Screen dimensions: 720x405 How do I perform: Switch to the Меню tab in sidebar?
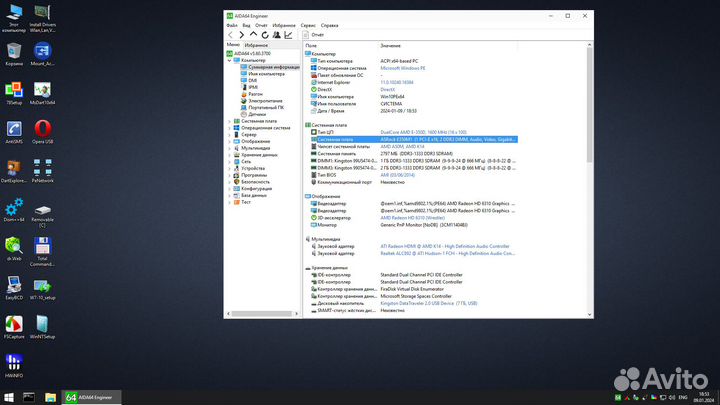tap(233, 45)
